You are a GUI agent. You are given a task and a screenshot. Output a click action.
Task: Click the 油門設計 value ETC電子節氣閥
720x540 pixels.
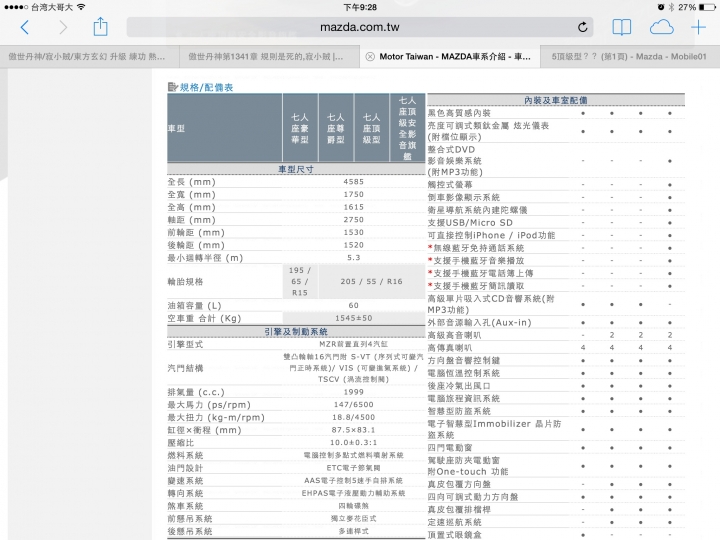click(354, 468)
